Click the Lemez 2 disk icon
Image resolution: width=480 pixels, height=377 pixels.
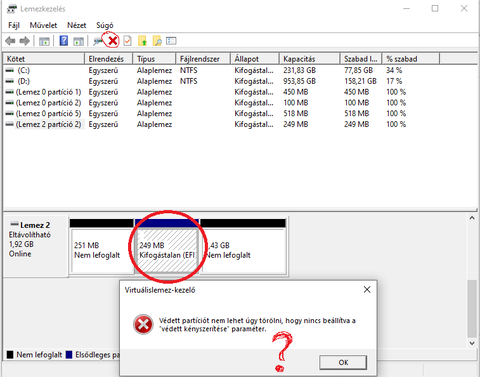[14, 224]
